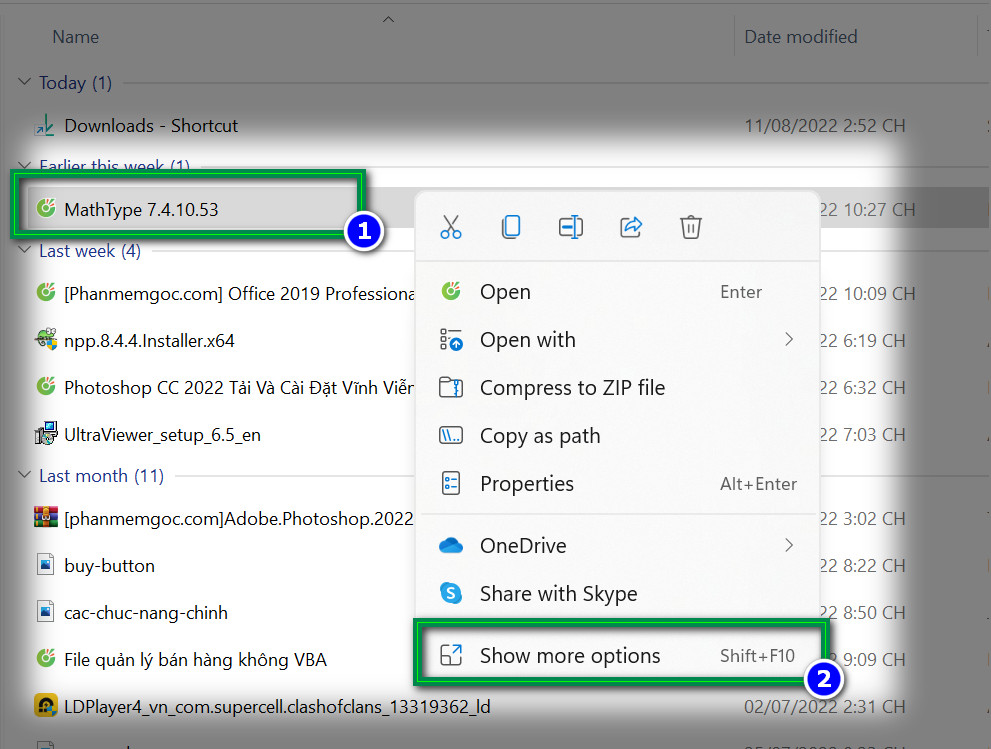The image size is (991, 749).
Task: Click the date 11/08/2022 2:52 CH
Action: point(825,126)
